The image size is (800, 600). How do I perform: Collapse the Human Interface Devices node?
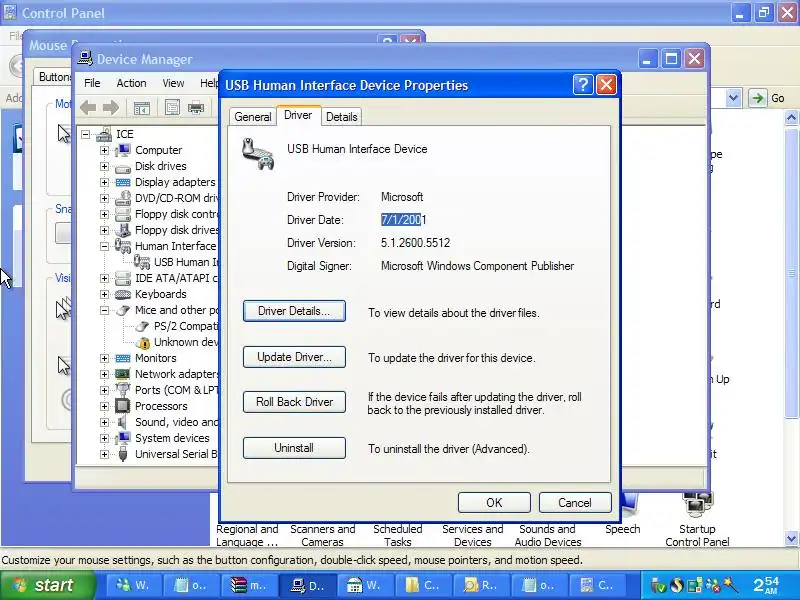tap(105, 246)
